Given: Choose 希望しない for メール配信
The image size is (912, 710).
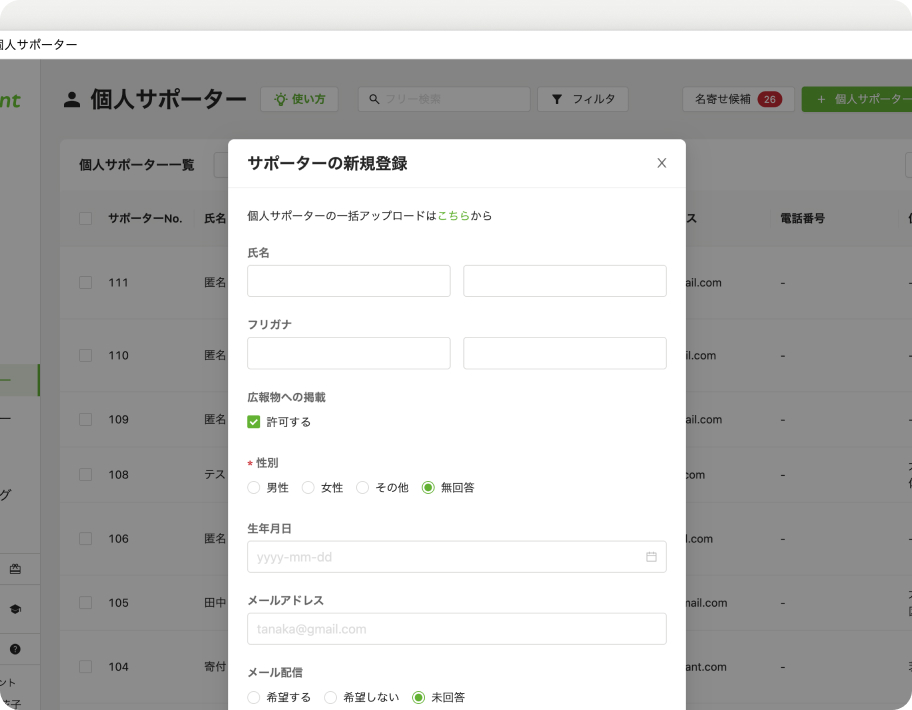Looking at the screenshot, I should coord(330,697).
